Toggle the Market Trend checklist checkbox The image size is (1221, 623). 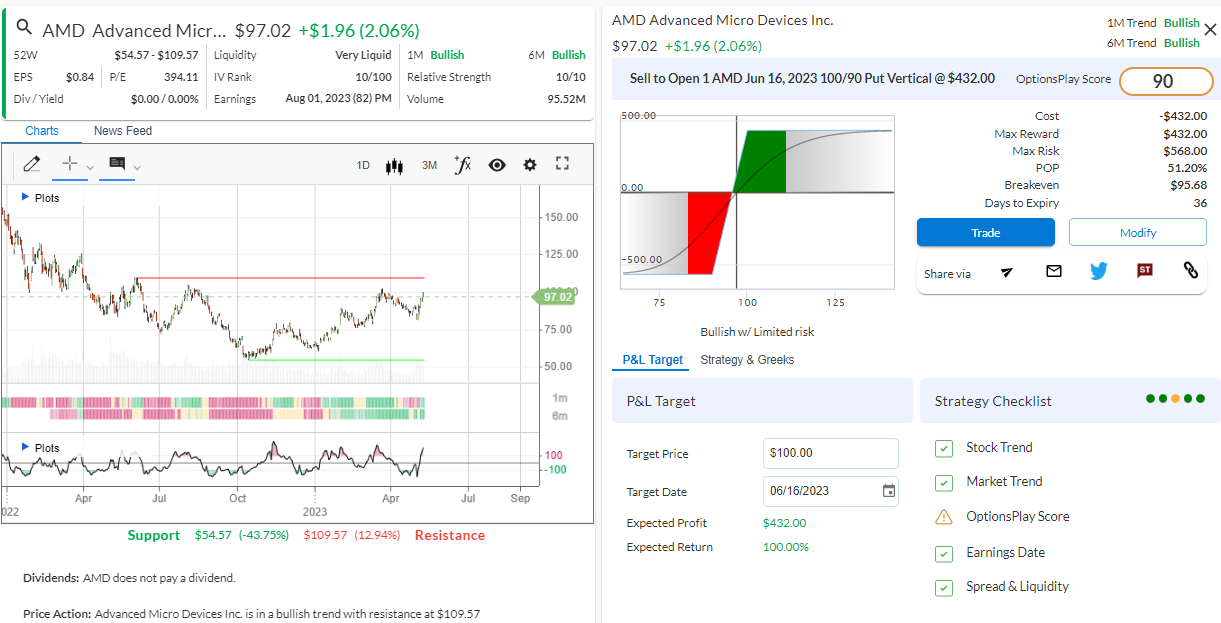(944, 483)
